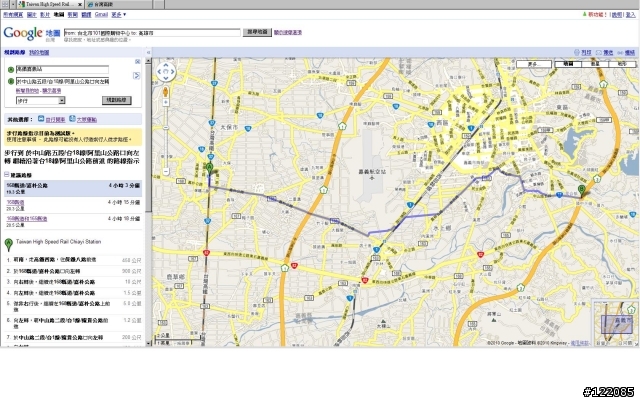The width and height of the screenshot is (640, 400).
Task: Click direction step 7 with 200 公尺
Action: 73,338
